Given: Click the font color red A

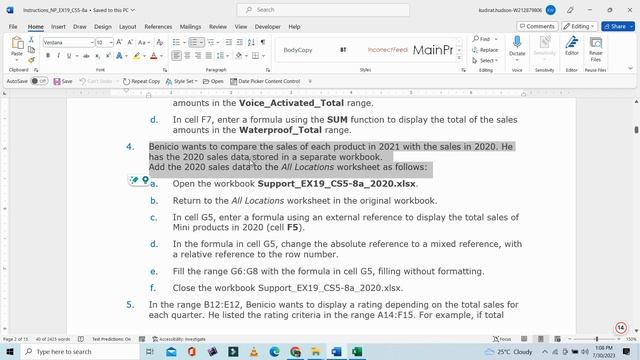Looking at the screenshot, I should click(x=153, y=56).
